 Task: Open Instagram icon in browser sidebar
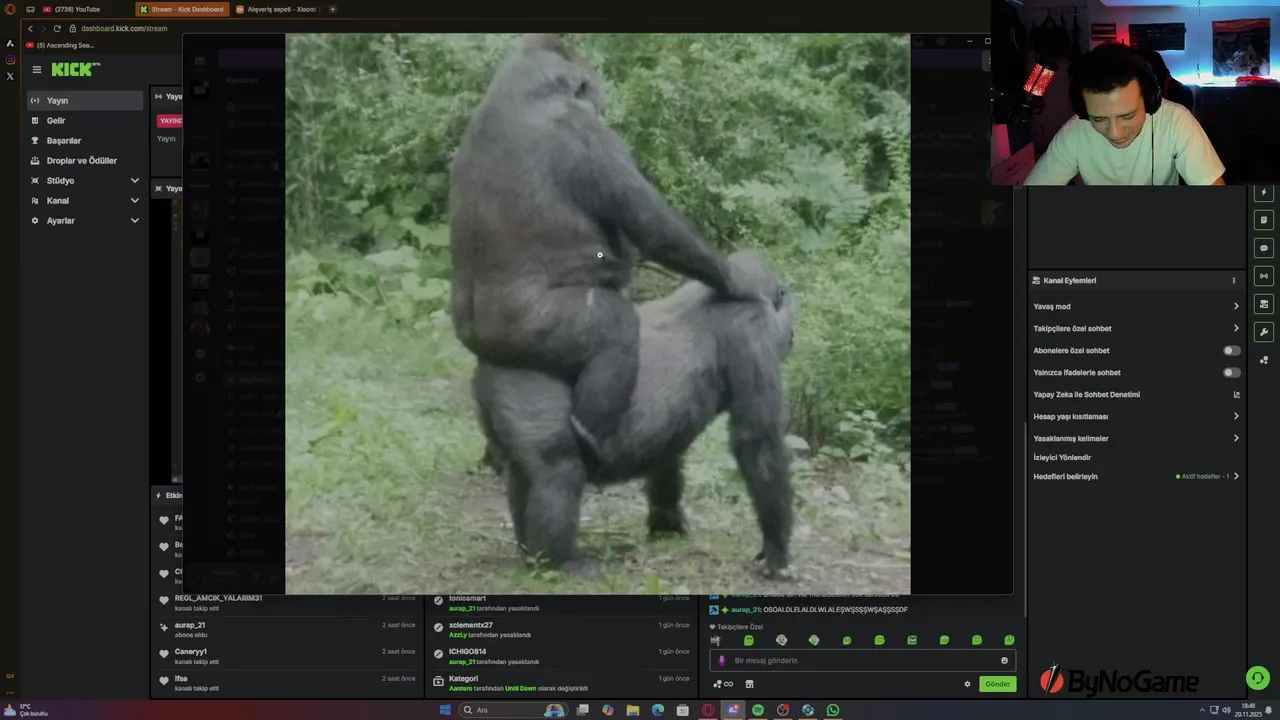10,60
